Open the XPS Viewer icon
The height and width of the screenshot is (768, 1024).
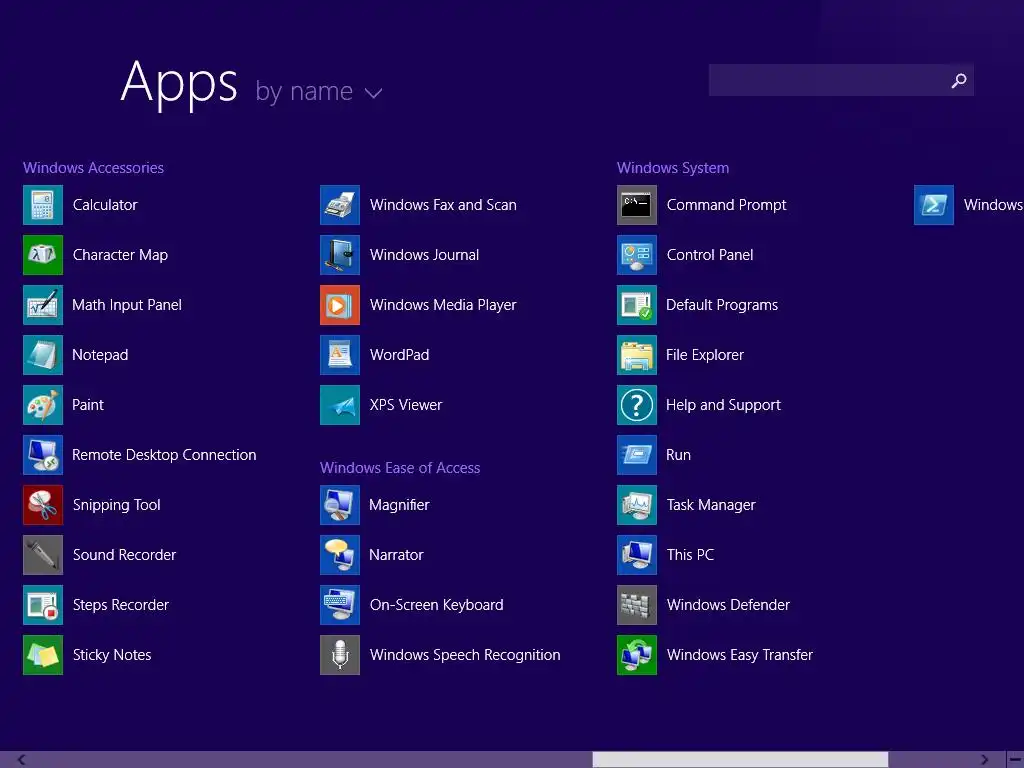click(x=340, y=405)
